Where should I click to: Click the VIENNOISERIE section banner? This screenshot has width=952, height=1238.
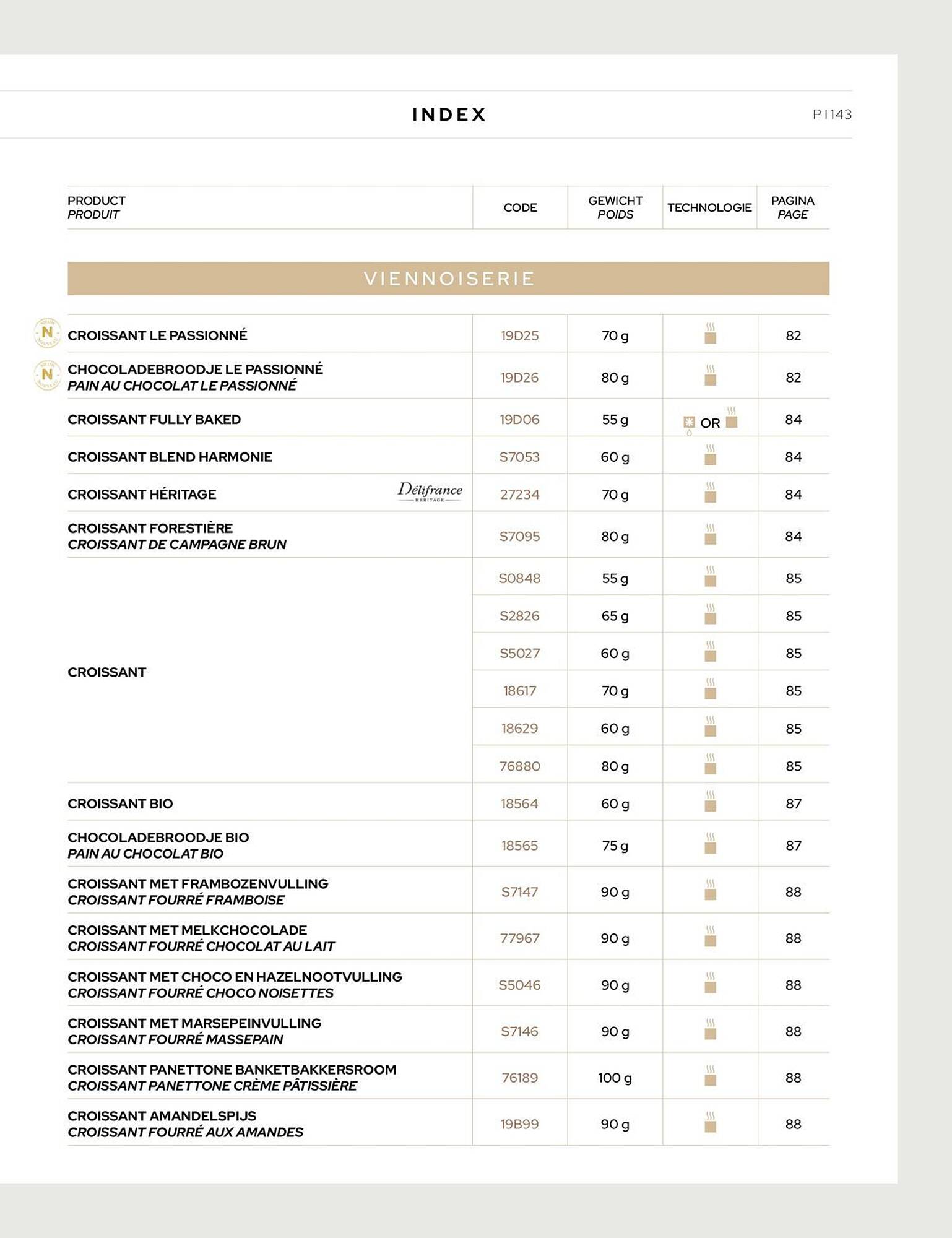tap(449, 279)
